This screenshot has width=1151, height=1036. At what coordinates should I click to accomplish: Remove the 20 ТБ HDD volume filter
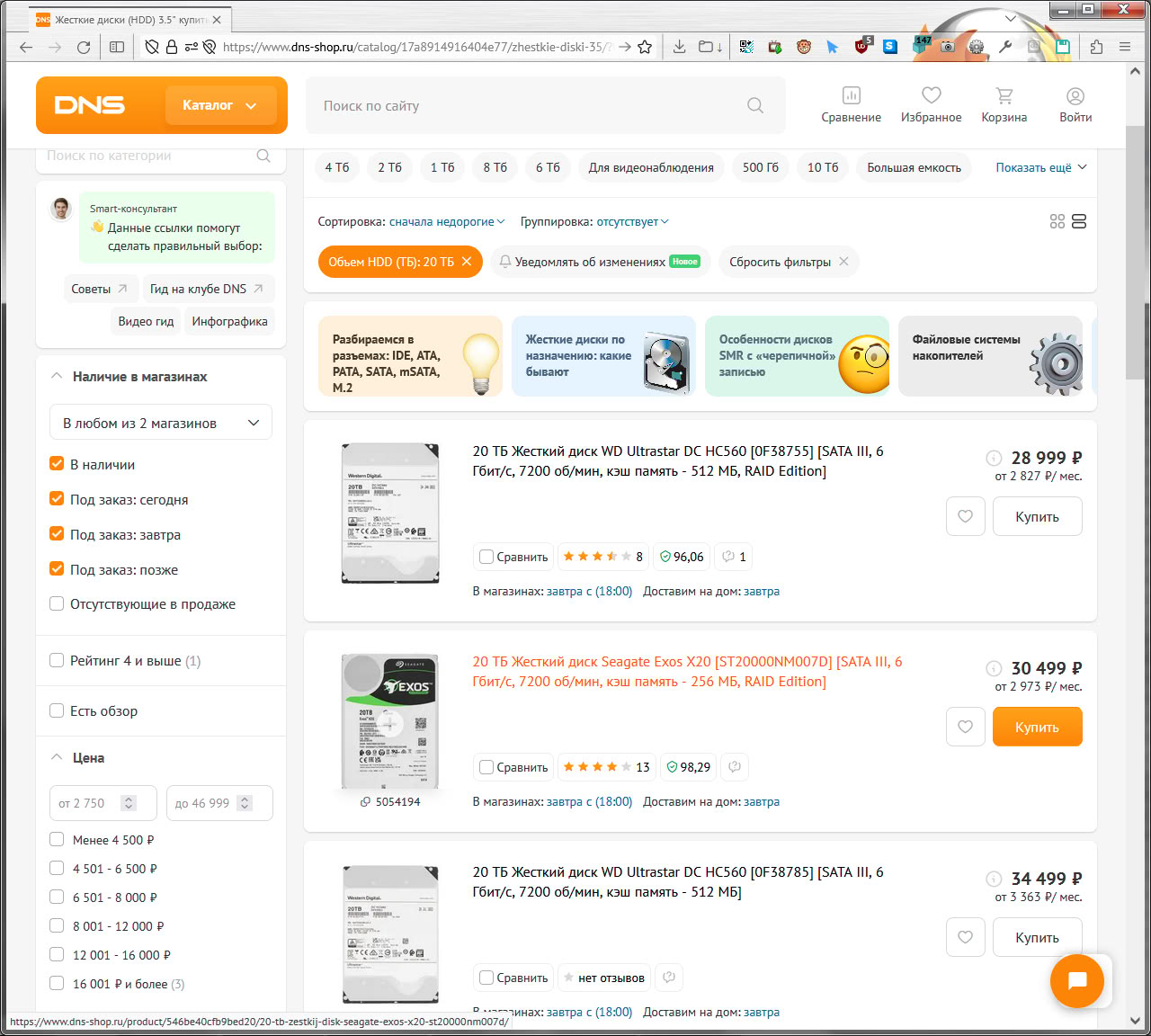pos(467,262)
